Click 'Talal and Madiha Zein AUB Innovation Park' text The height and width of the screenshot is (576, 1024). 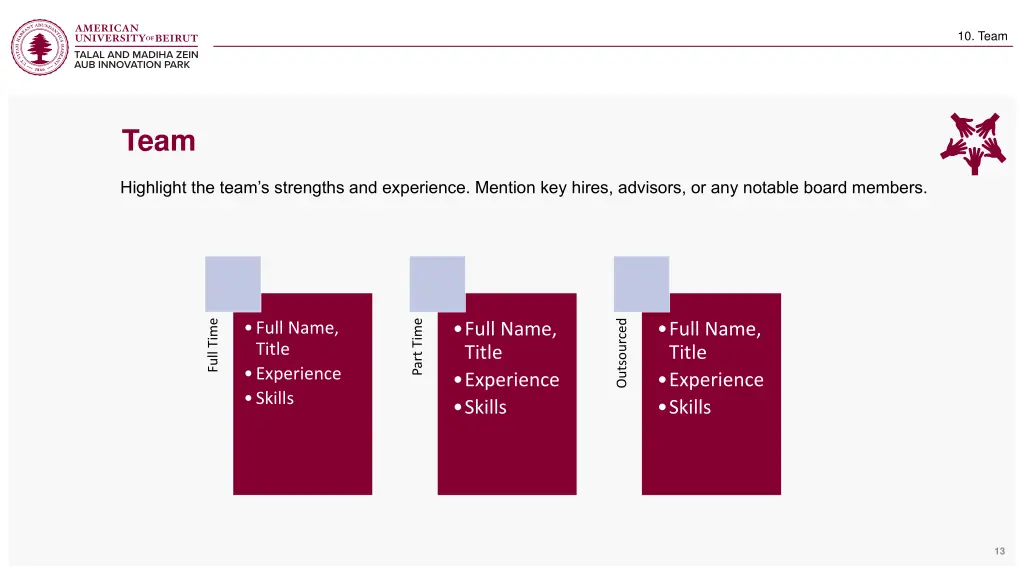[x=136, y=59]
